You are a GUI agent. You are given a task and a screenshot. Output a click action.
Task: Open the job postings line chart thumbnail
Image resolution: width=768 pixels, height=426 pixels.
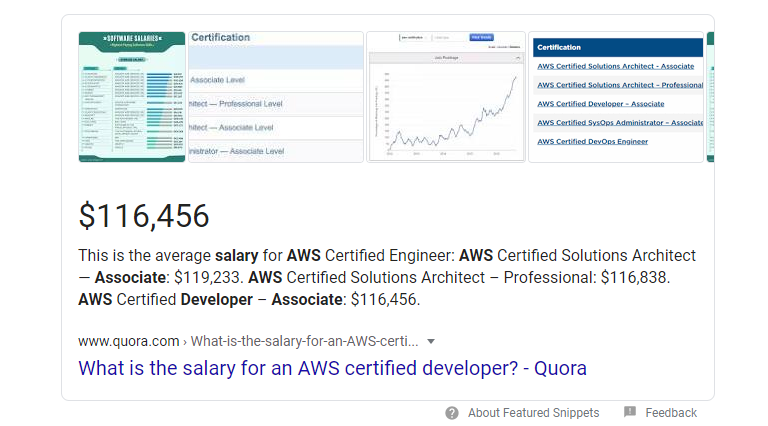click(446, 97)
